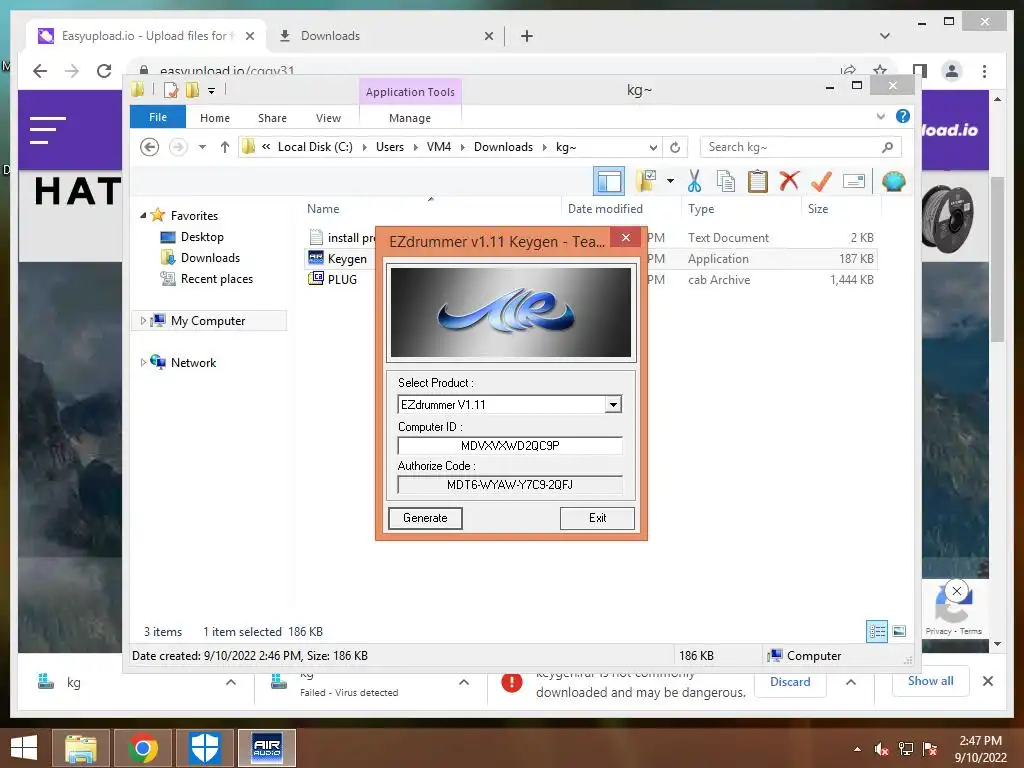The width and height of the screenshot is (1024, 768).
Task: Click Local Disk (C:) breadcrumb
Action: coord(315,147)
